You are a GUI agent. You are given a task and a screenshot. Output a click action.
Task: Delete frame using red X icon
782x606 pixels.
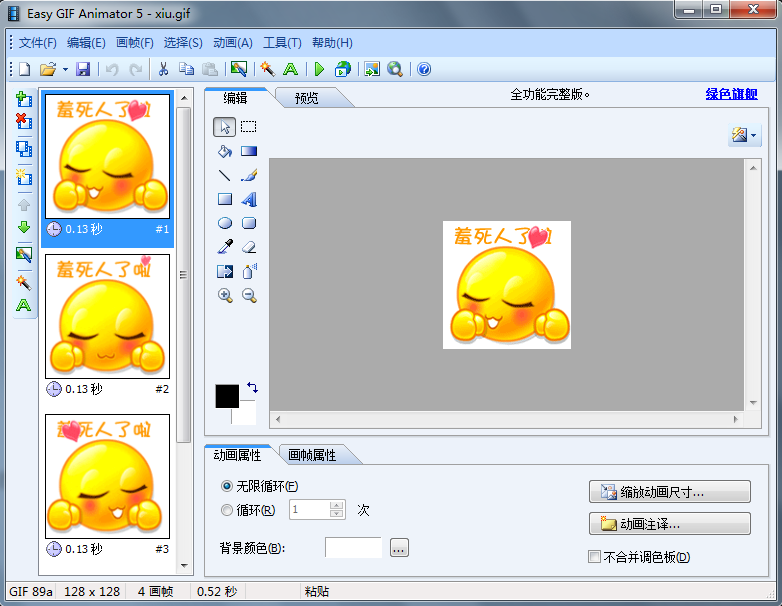pyautogui.click(x=23, y=121)
